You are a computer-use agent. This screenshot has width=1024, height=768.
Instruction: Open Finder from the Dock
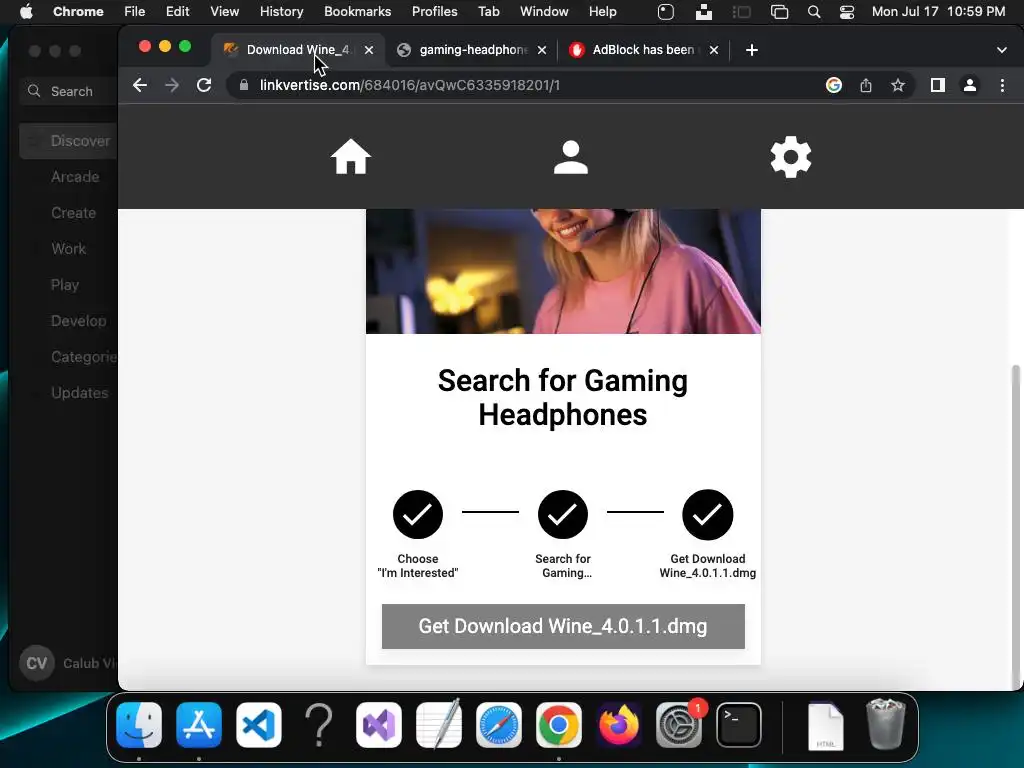pos(139,725)
